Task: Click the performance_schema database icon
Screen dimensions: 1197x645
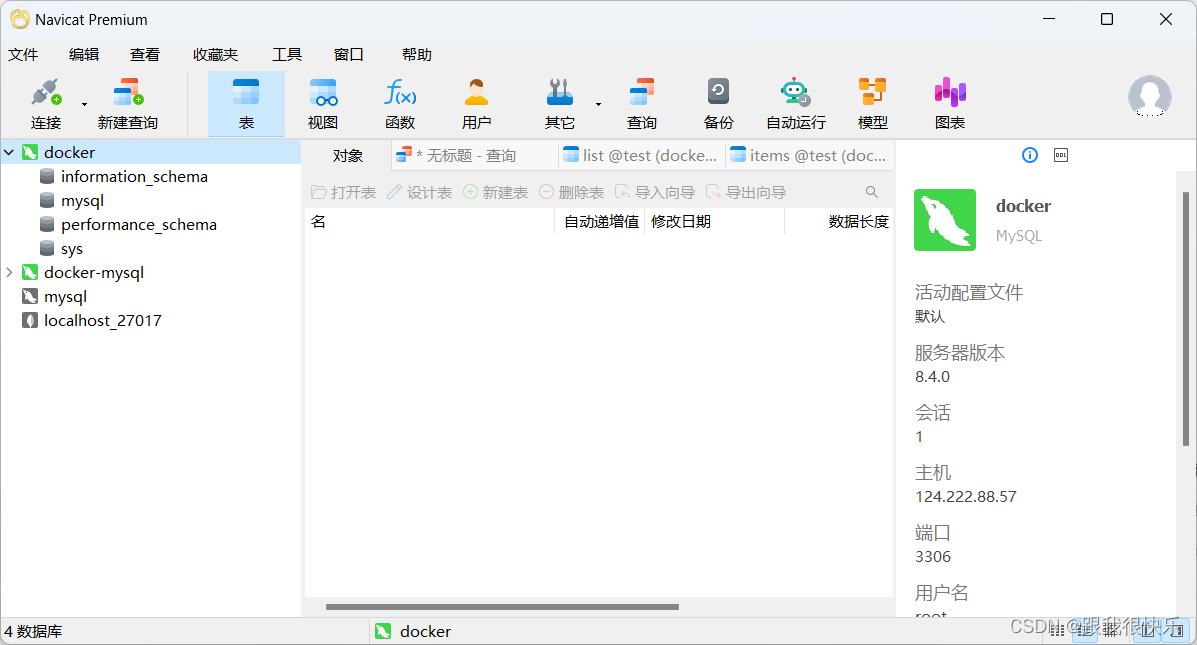Action: click(x=47, y=224)
